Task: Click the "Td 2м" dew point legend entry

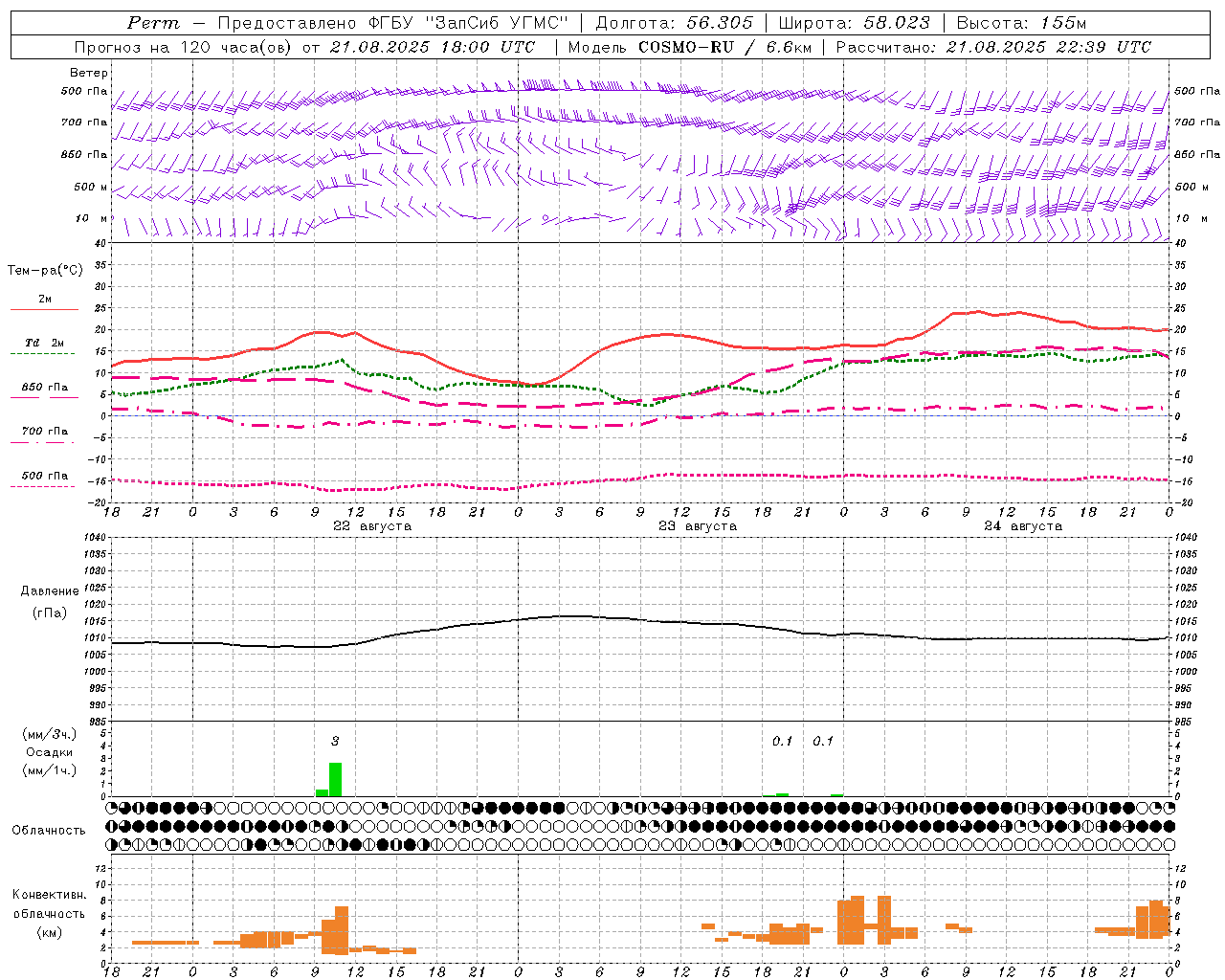Action: pos(44,343)
